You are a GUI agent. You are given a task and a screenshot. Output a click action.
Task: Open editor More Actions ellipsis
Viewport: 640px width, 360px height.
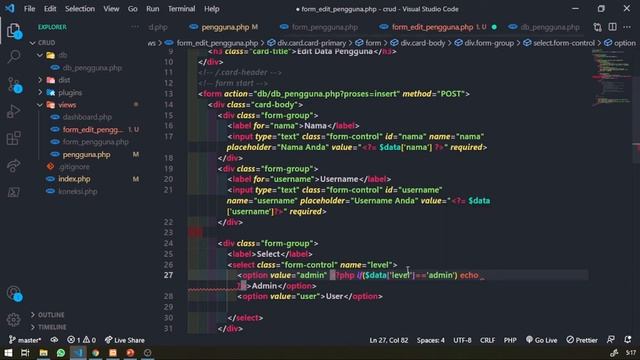click(x=627, y=27)
